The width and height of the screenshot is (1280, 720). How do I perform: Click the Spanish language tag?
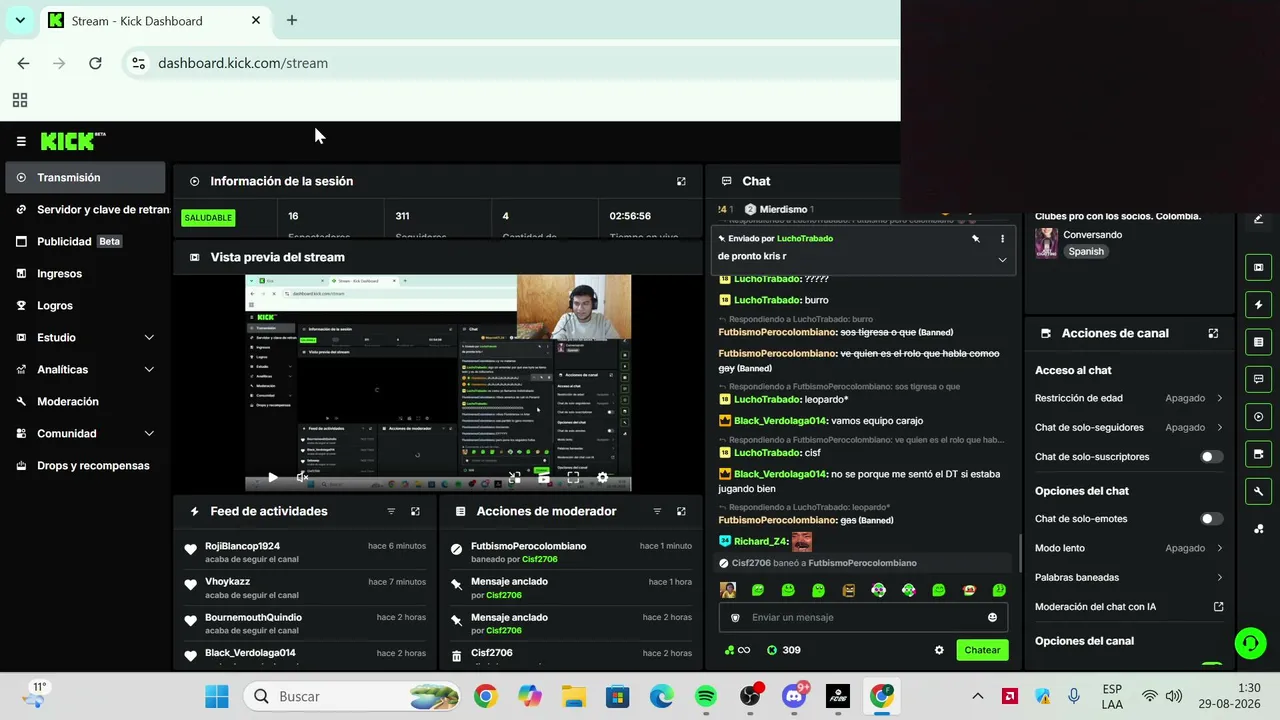coord(1086,252)
